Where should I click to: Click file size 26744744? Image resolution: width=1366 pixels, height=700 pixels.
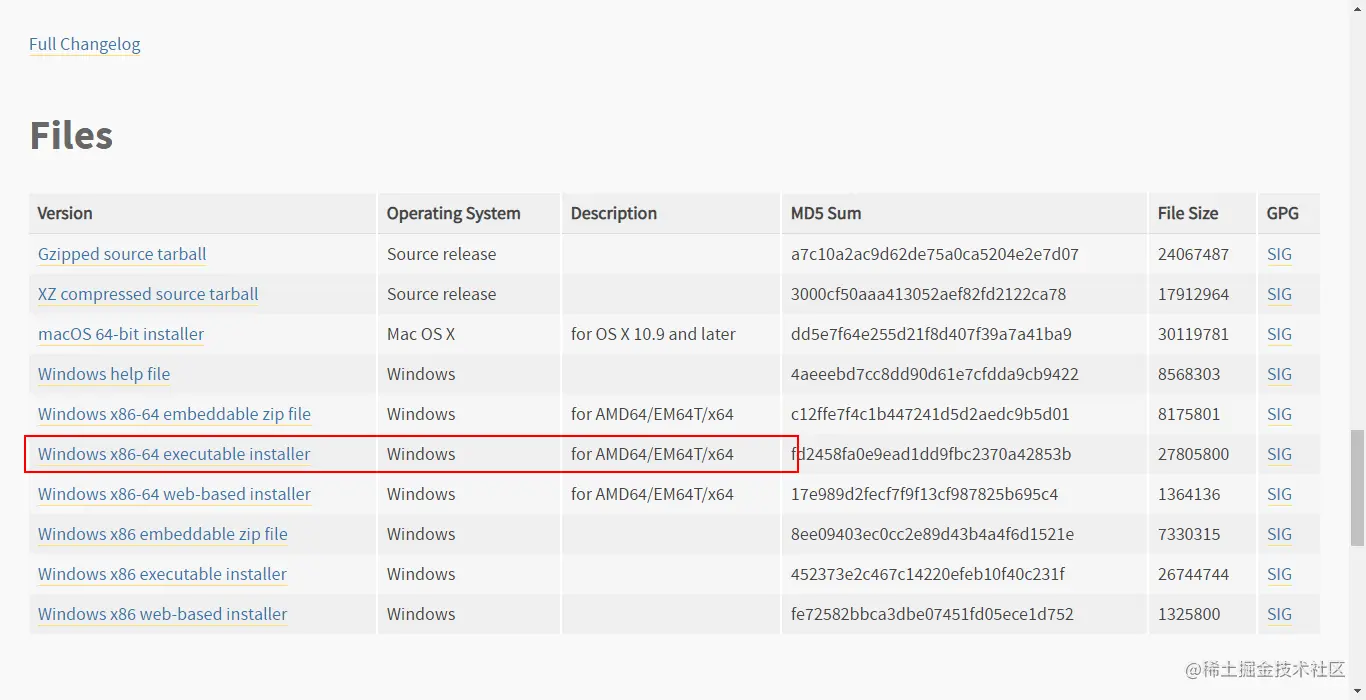pos(1193,574)
